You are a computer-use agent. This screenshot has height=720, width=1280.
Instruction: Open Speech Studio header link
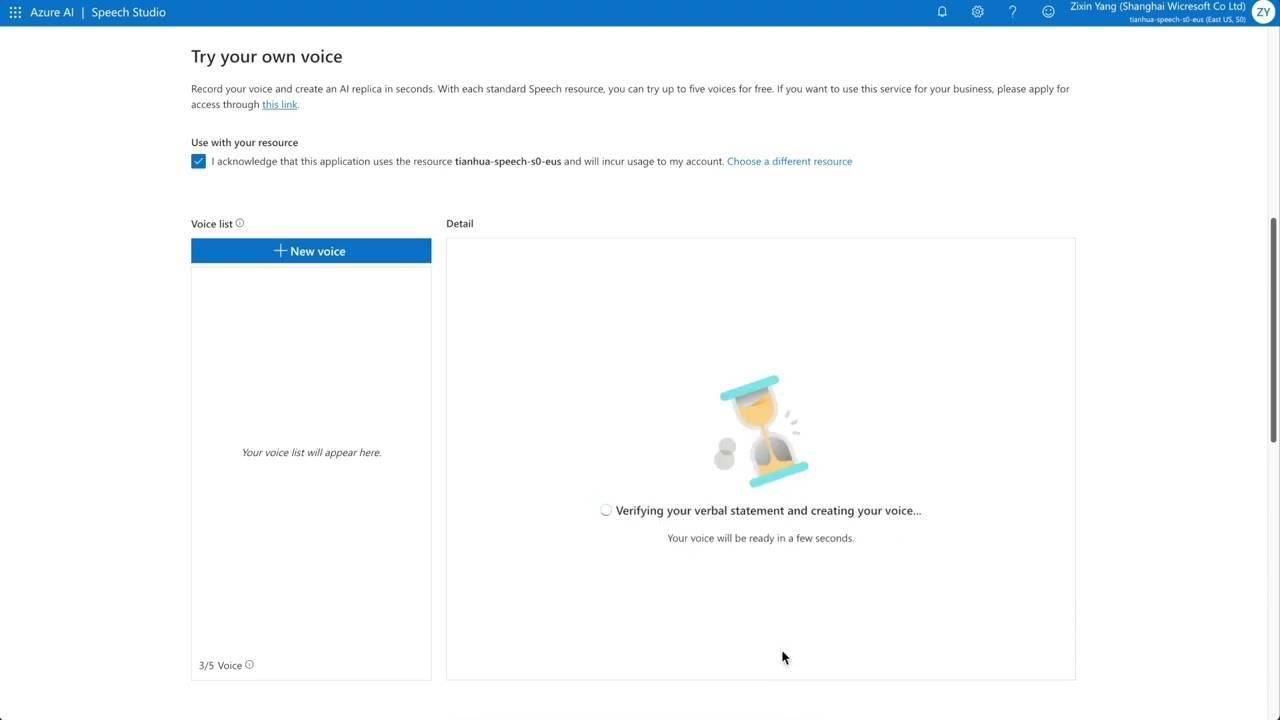pyautogui.click(x=128, y=12)
